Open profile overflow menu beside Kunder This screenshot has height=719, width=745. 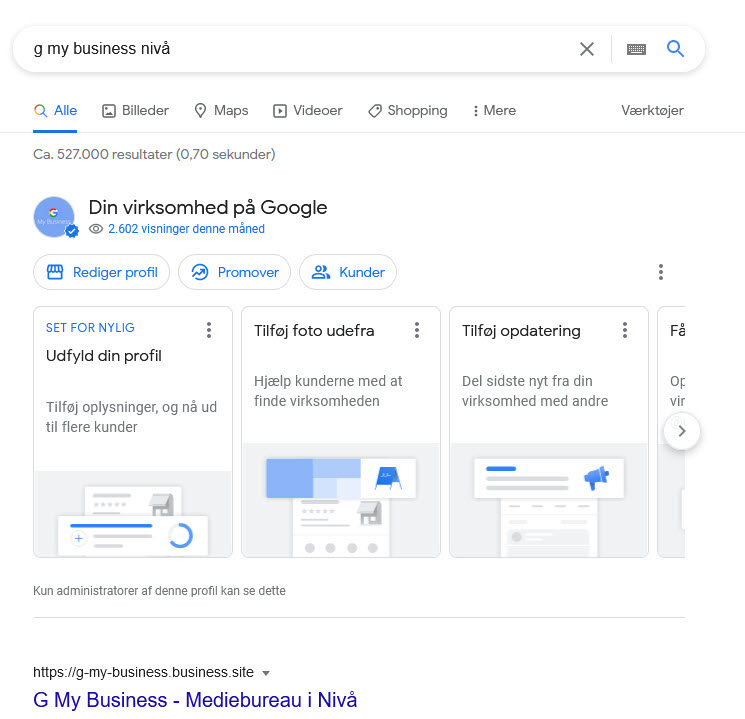(x=660, y=272)
